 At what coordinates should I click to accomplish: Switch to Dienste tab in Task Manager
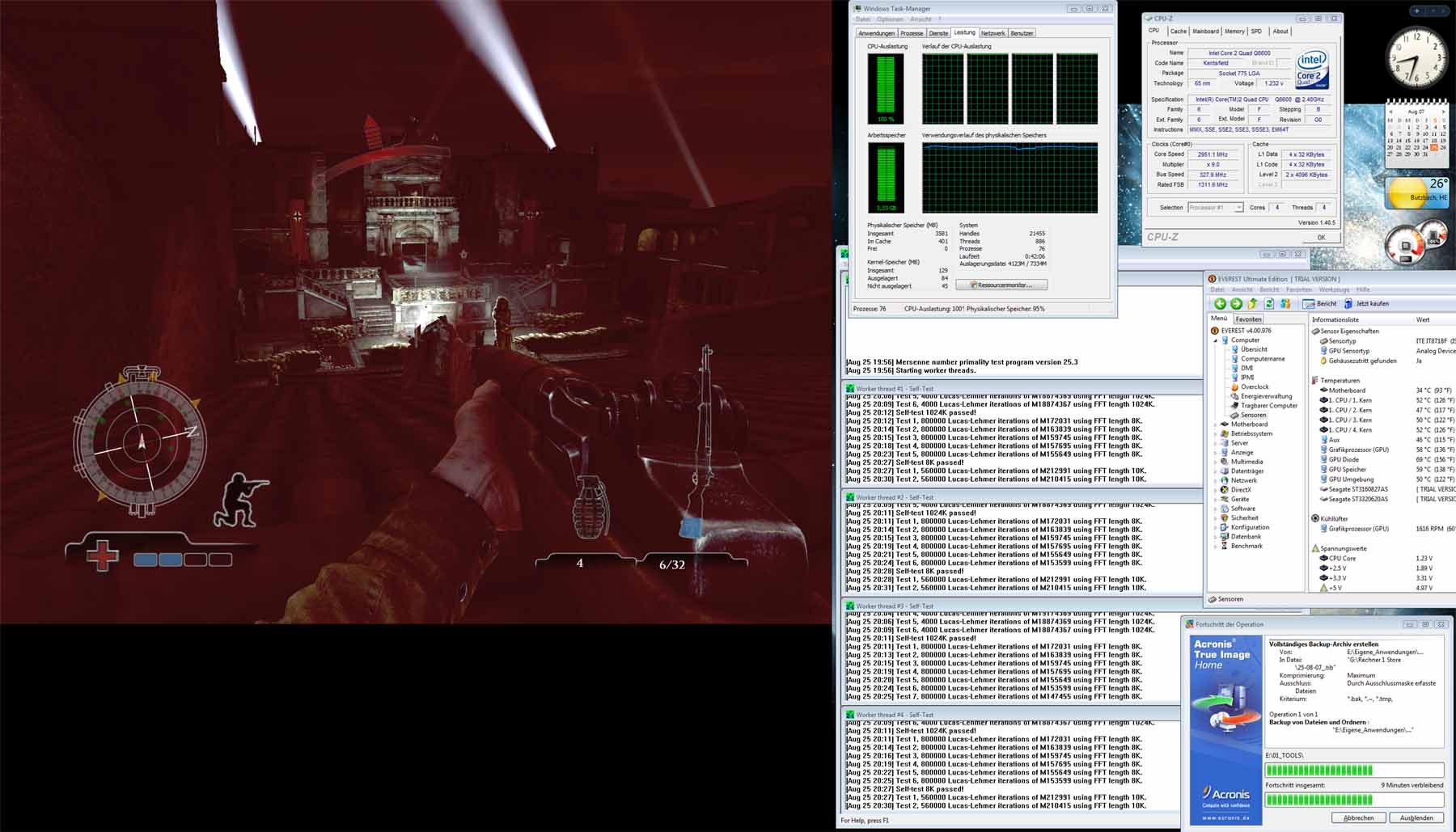[938, 33]
